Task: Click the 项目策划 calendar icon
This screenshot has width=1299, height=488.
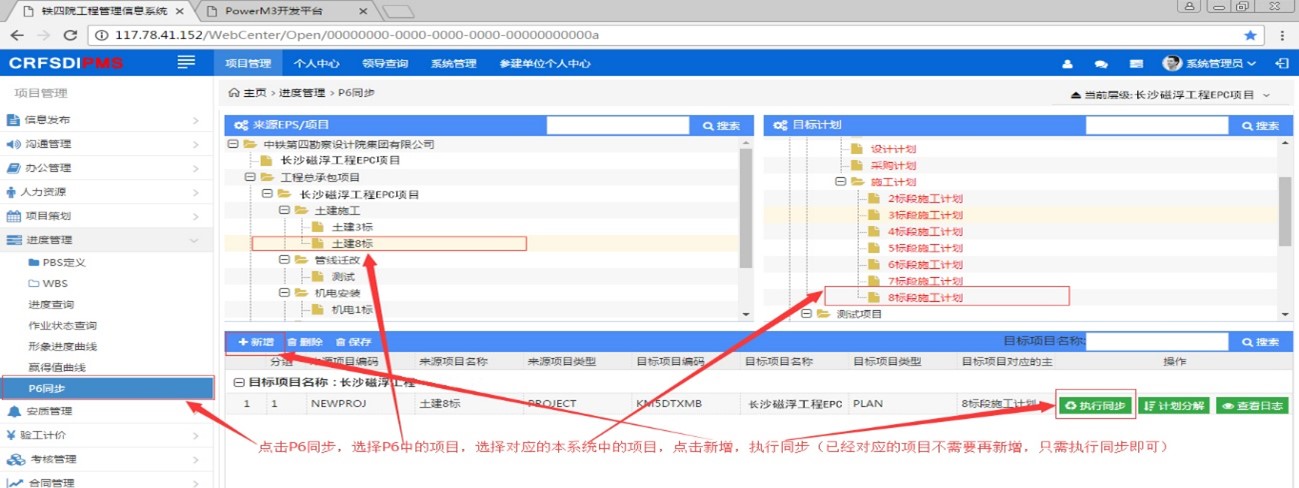Action: 14,216
